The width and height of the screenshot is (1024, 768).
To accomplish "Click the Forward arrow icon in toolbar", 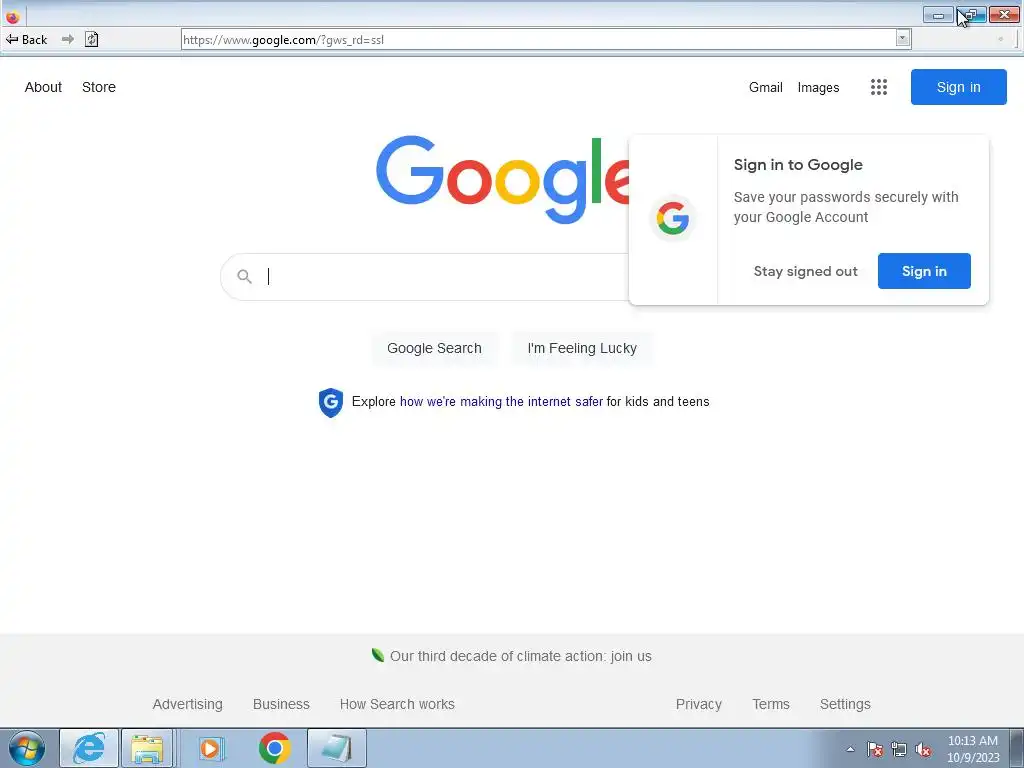I will pyautogui.click(x=67, y=39).
